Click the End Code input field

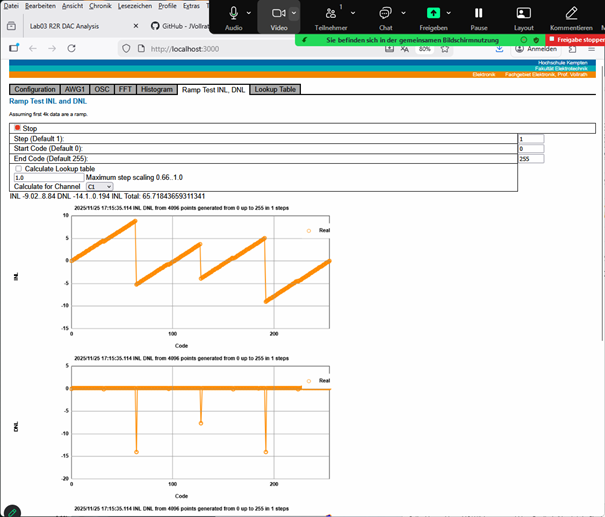coord(530,158)
